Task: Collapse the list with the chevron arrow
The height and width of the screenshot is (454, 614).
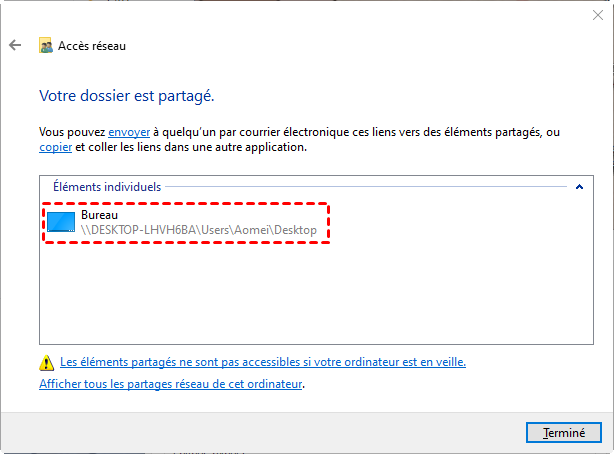Action: click(578, 187)
